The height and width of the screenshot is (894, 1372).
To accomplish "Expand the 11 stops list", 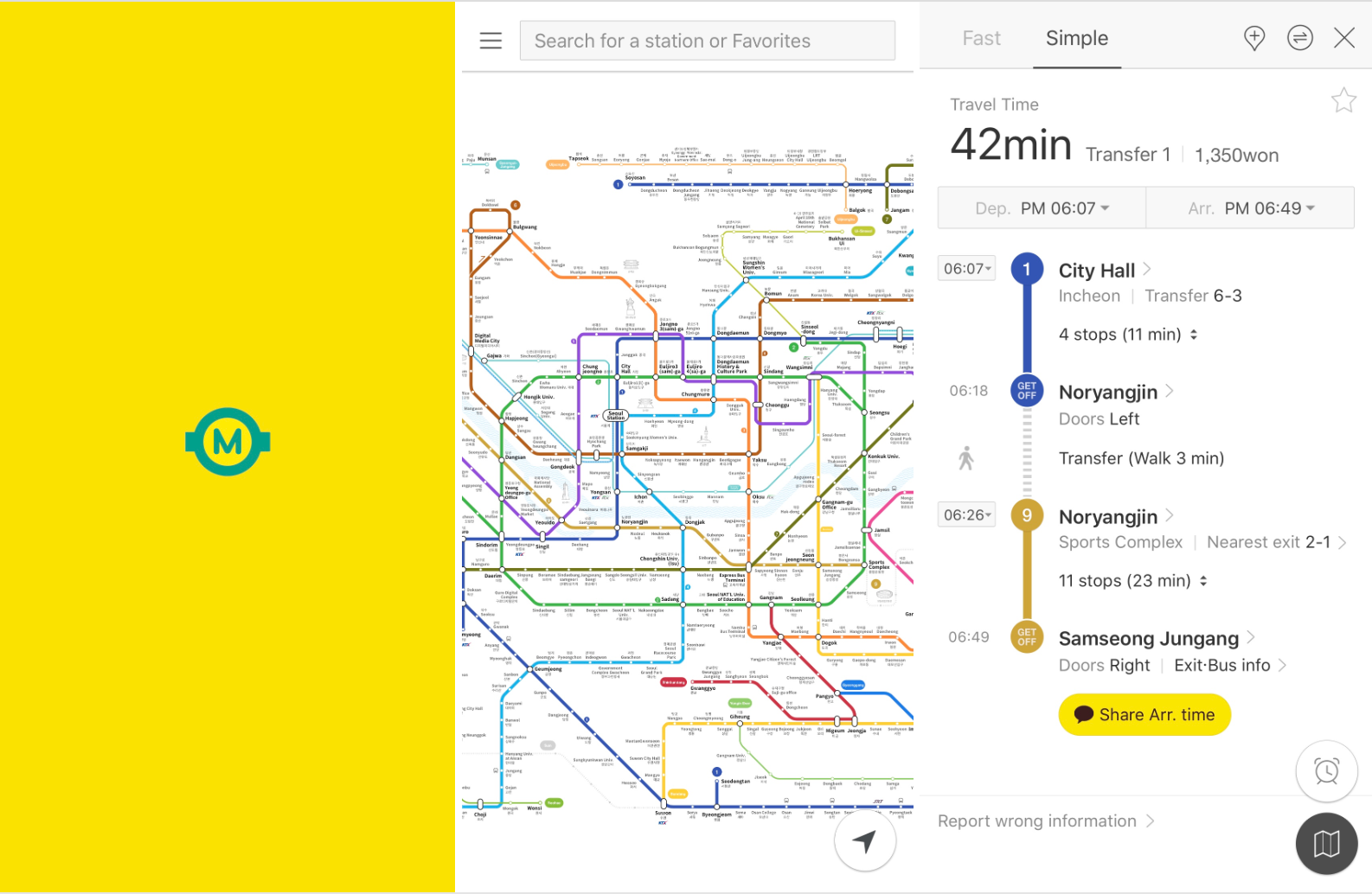I will point(1133,581).
